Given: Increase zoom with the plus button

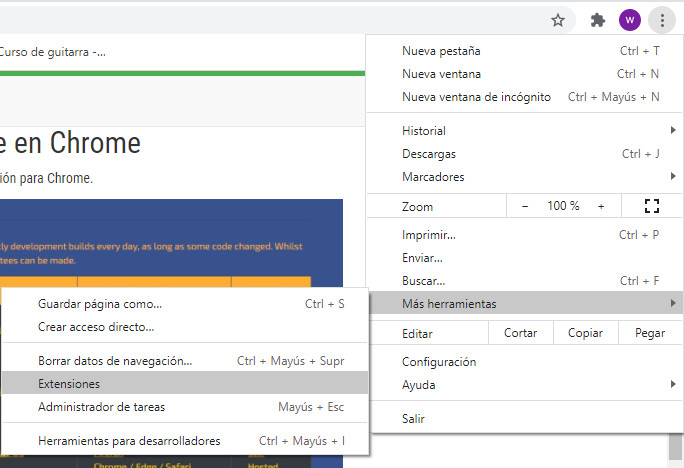Looking at the screenshot, I should tap(601, 206).
